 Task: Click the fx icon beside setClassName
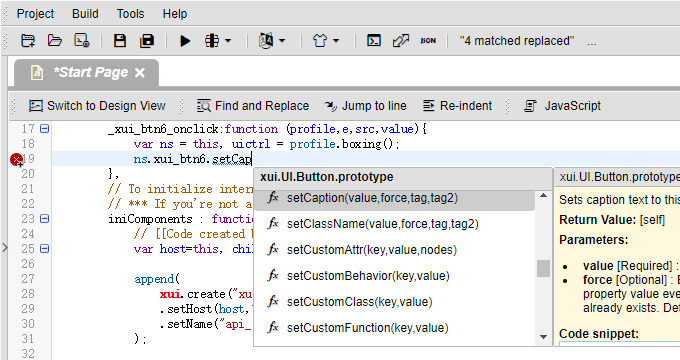tap(273, 223)
